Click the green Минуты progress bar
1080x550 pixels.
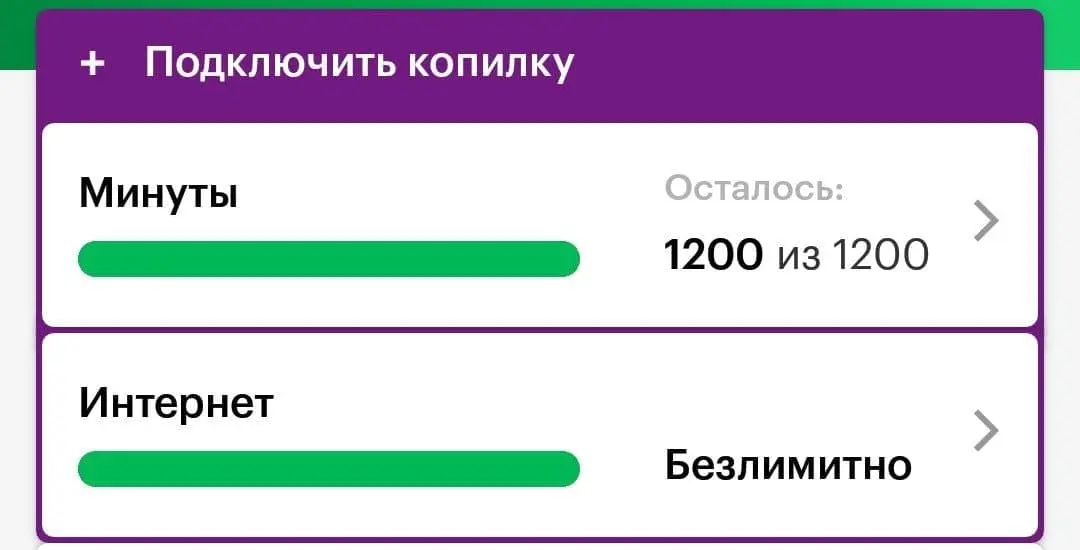pyautogui.click(x=329, y=259)
